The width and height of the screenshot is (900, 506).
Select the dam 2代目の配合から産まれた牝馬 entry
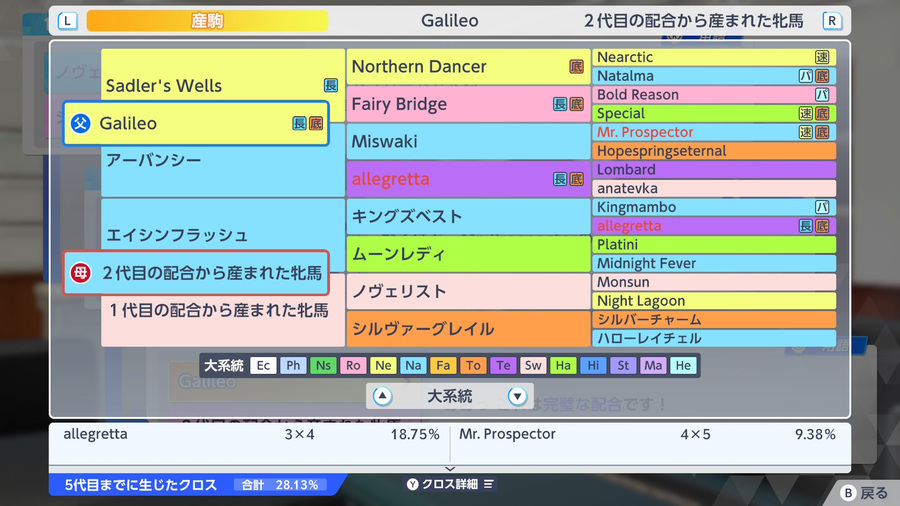coord(196,273)
